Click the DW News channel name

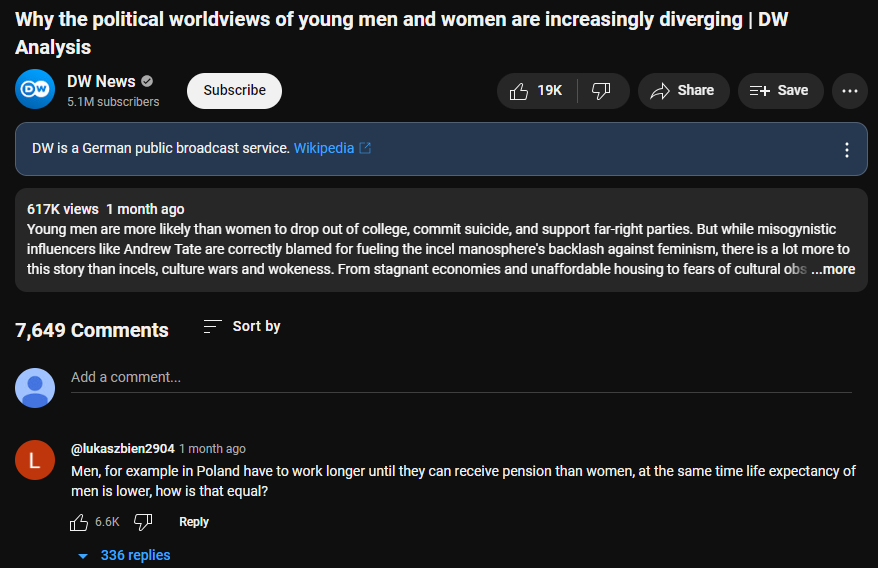(x=101, y=81)
